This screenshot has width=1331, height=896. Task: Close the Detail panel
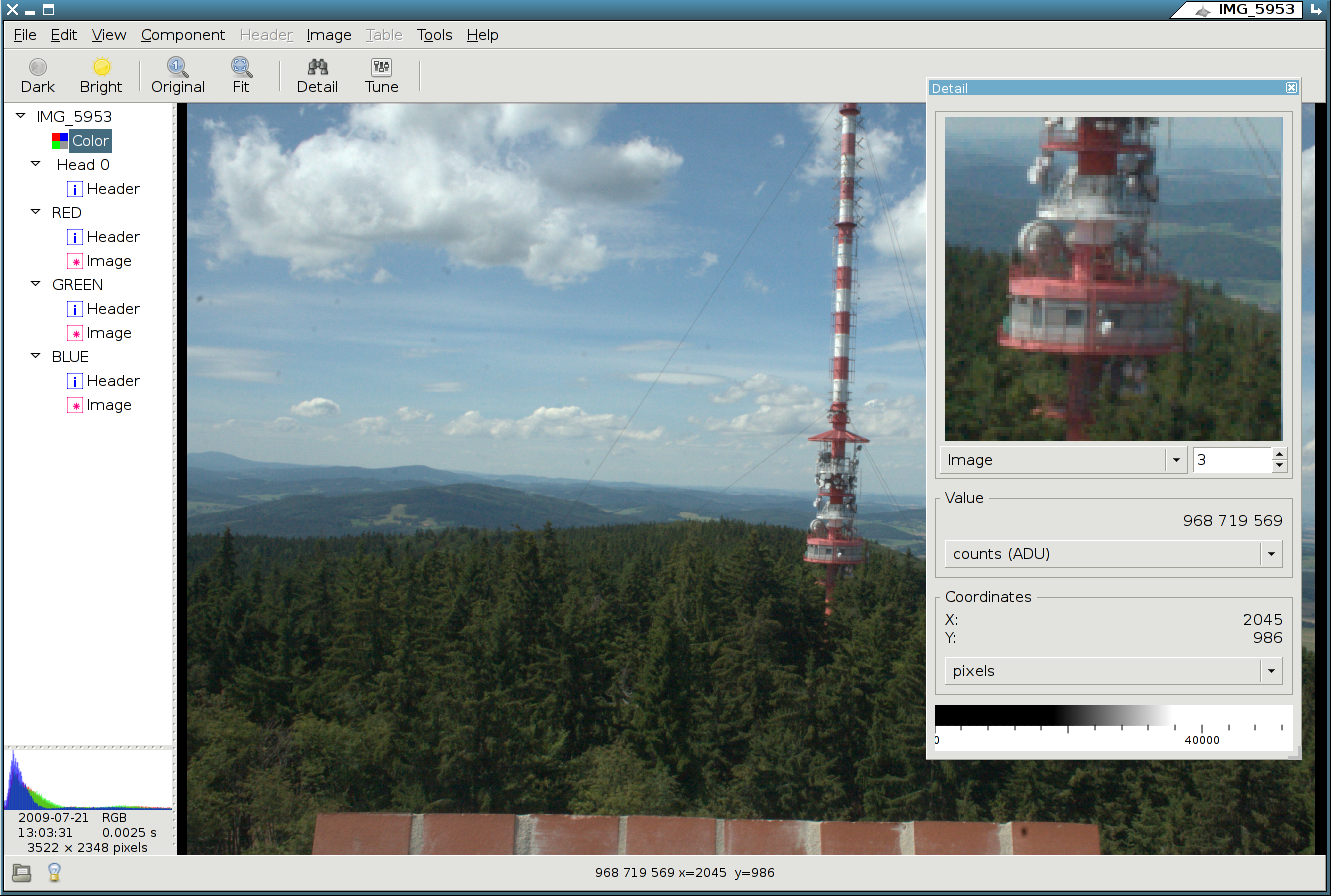1291,88
